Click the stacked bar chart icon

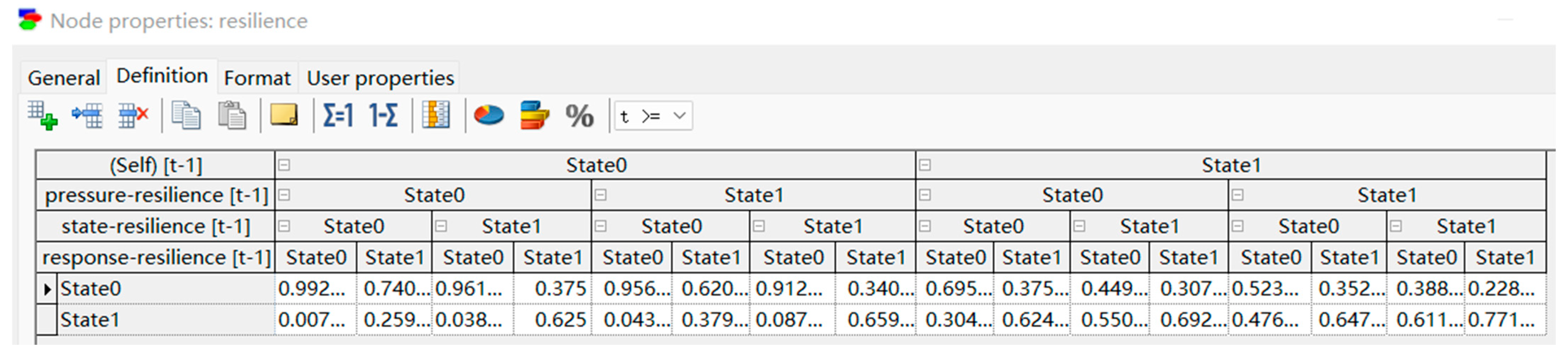coord(534,115)
